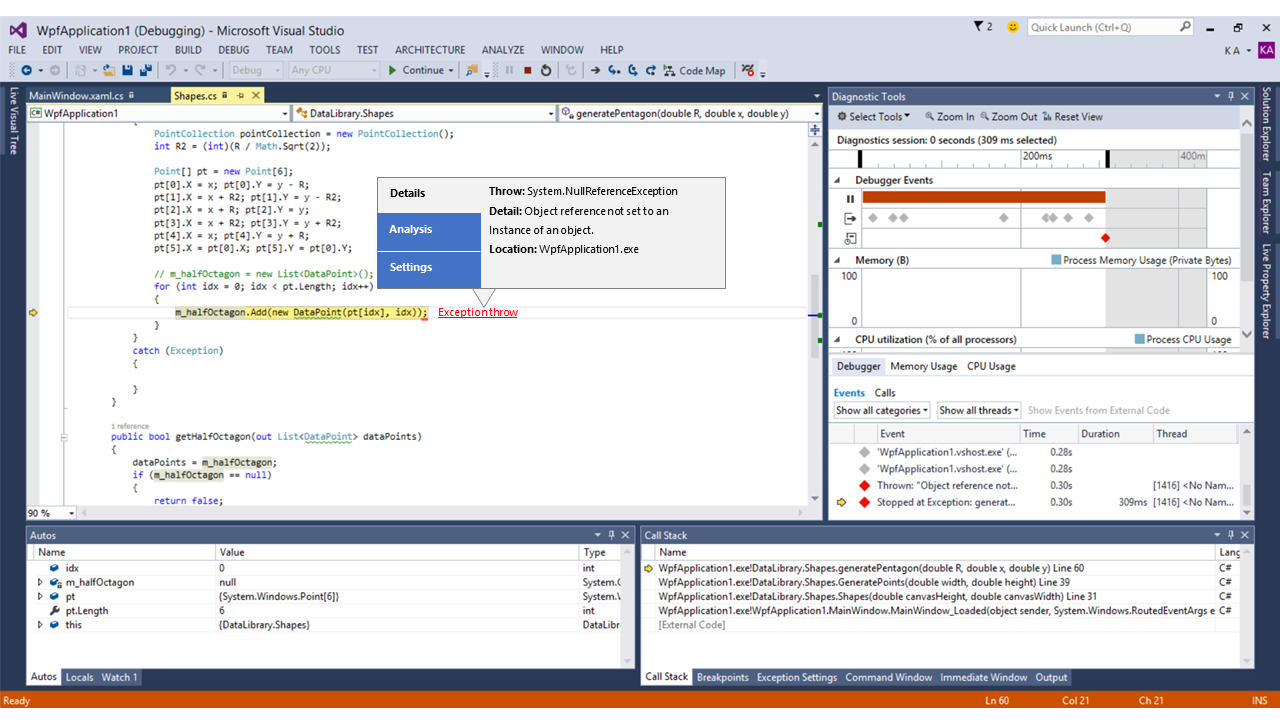Click the Break events pause track icon
This screenshot has width=1280, height=720.
coord(850,198)
